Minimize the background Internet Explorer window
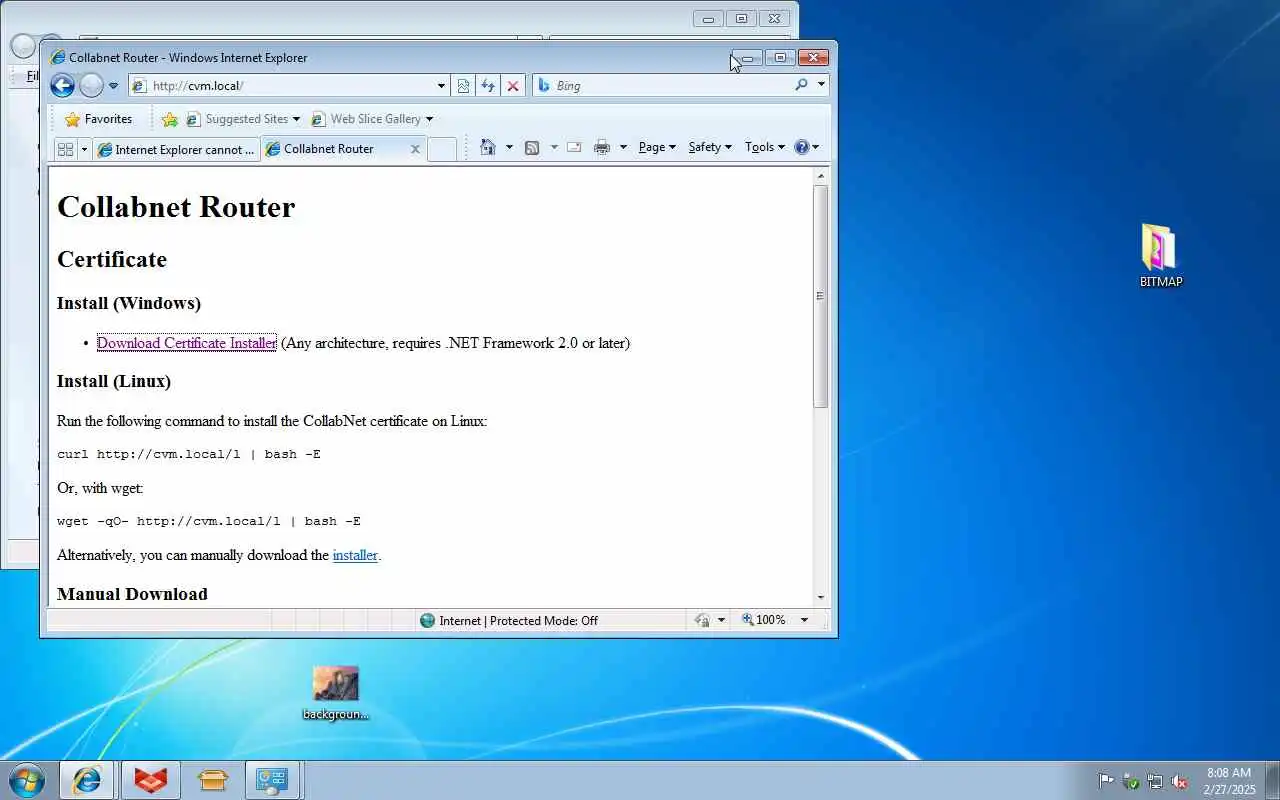This screenshot has height=800, width=1280. [x=708, y=18]
